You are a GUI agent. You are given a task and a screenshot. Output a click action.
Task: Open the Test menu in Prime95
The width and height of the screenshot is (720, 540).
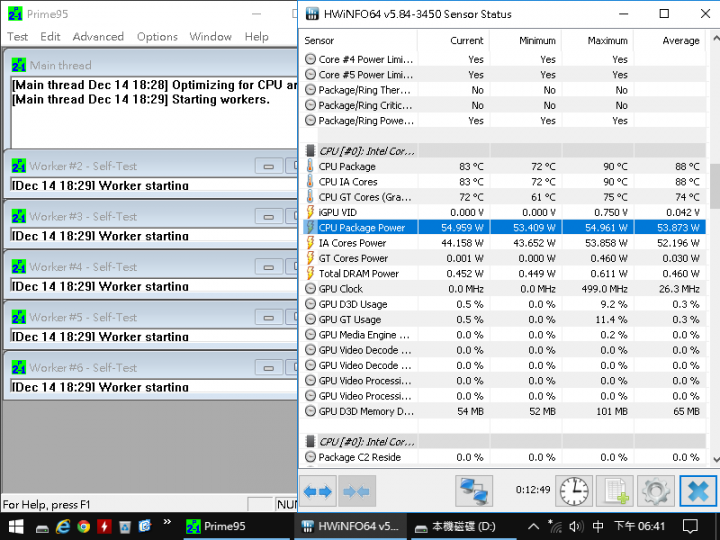click(17, 36)
